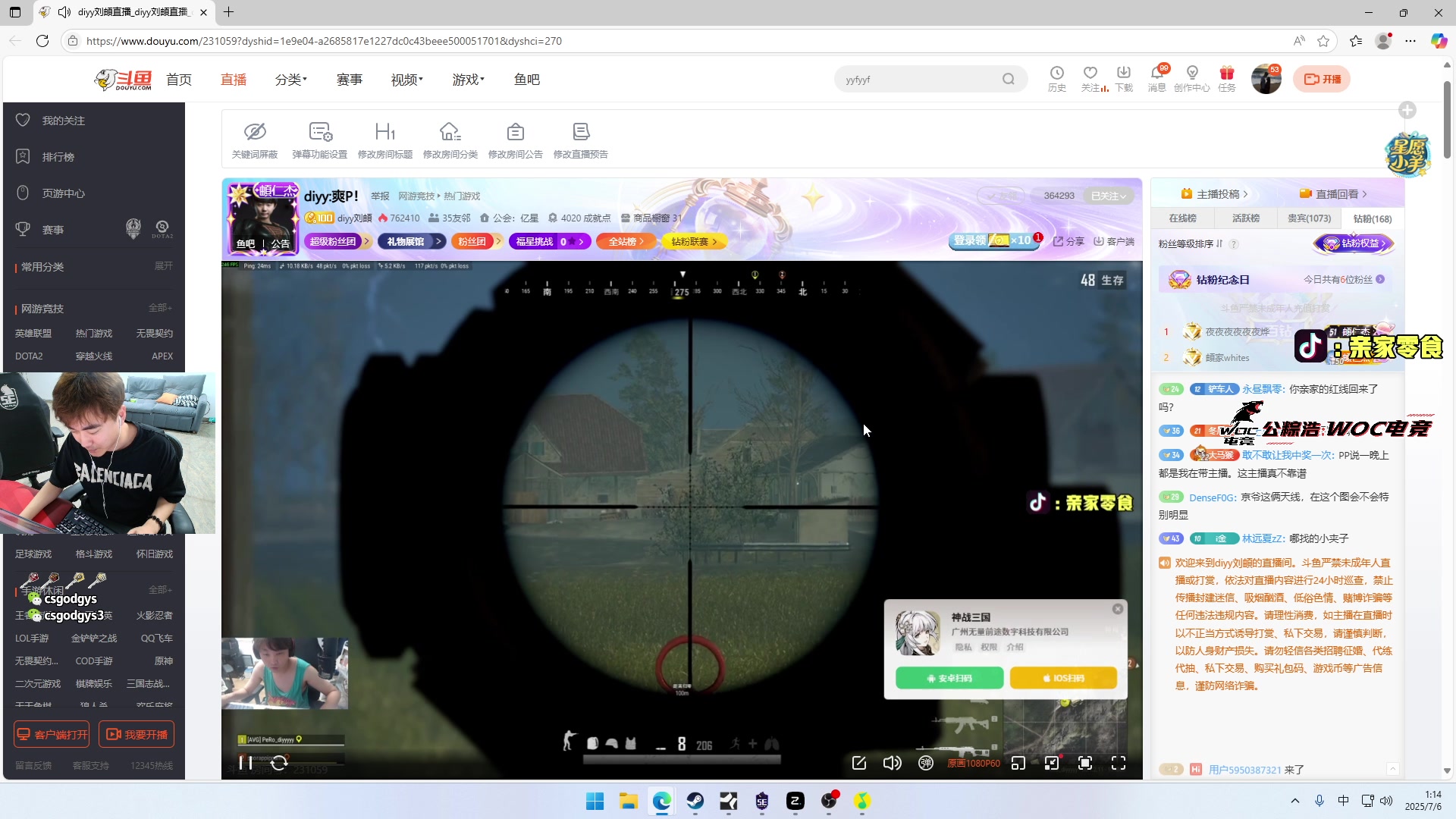Click the iOS扫码 yellow button
Viewport: 1456px width, 819px height.
coord(1063,678)
